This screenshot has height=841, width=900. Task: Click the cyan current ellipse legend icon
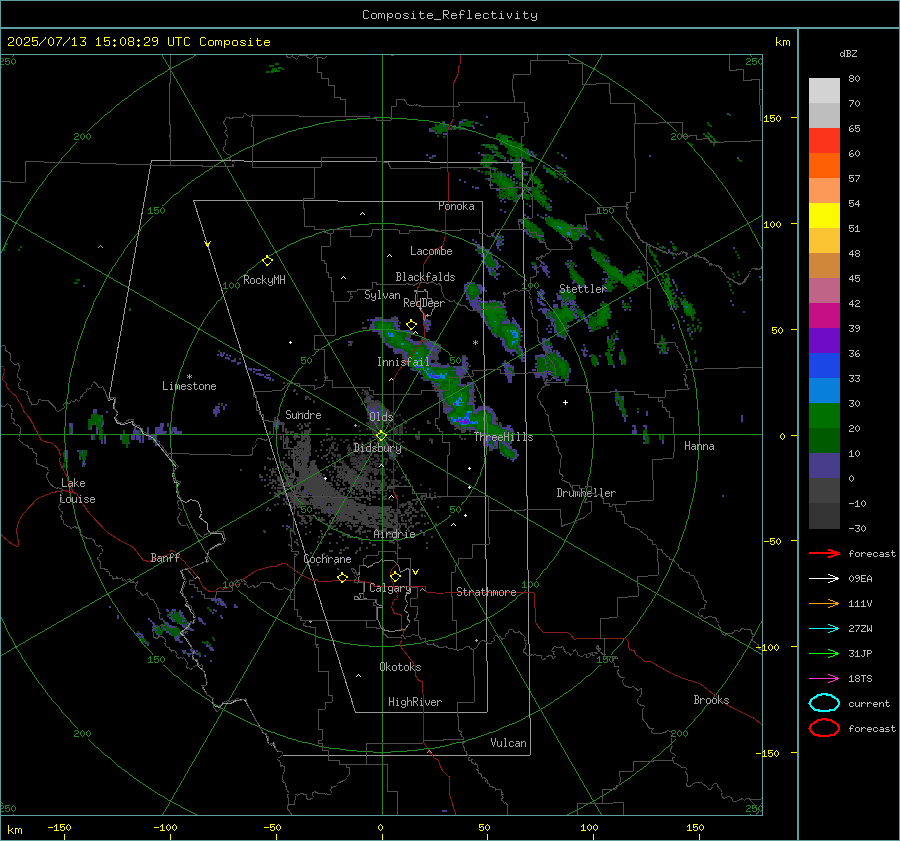pyautogui.click(x=824, y=703)
